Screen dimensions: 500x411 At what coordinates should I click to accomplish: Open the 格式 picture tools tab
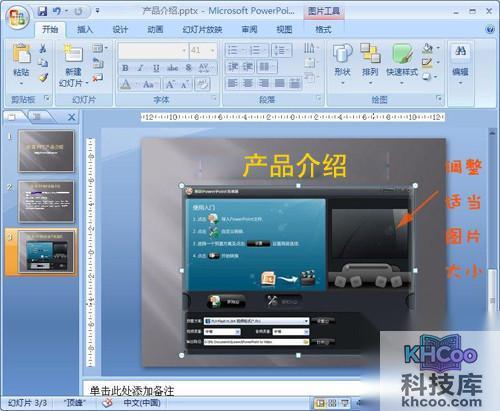click(x=323, y=30)
